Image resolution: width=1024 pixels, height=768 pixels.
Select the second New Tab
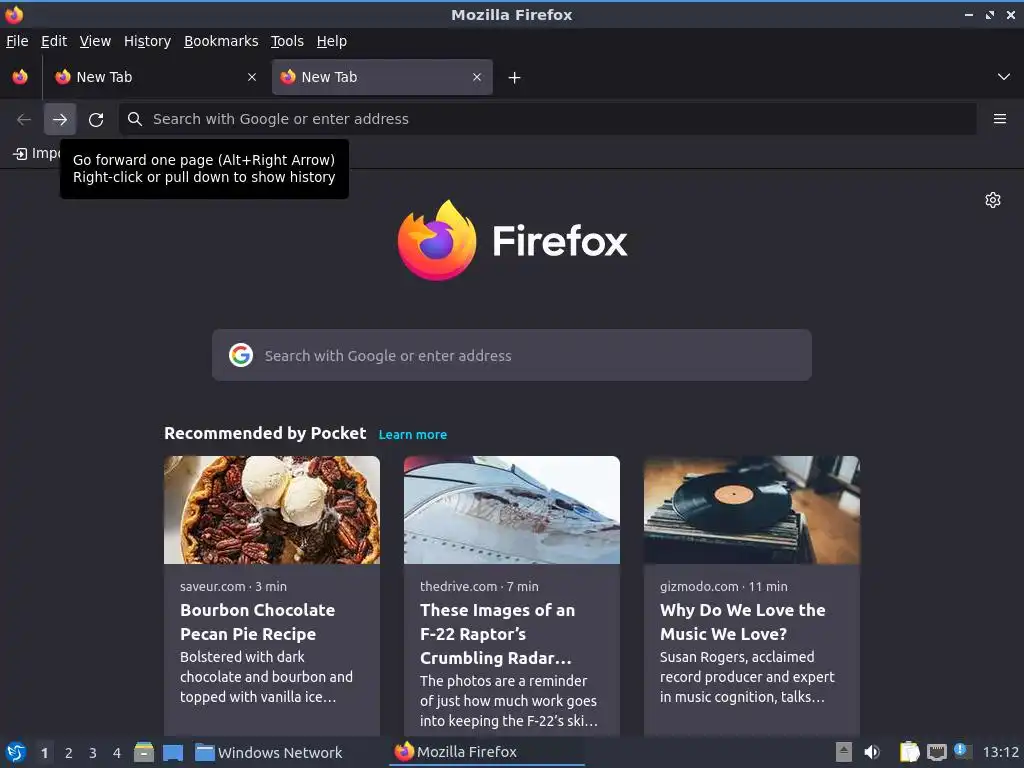tap(382, 77)
